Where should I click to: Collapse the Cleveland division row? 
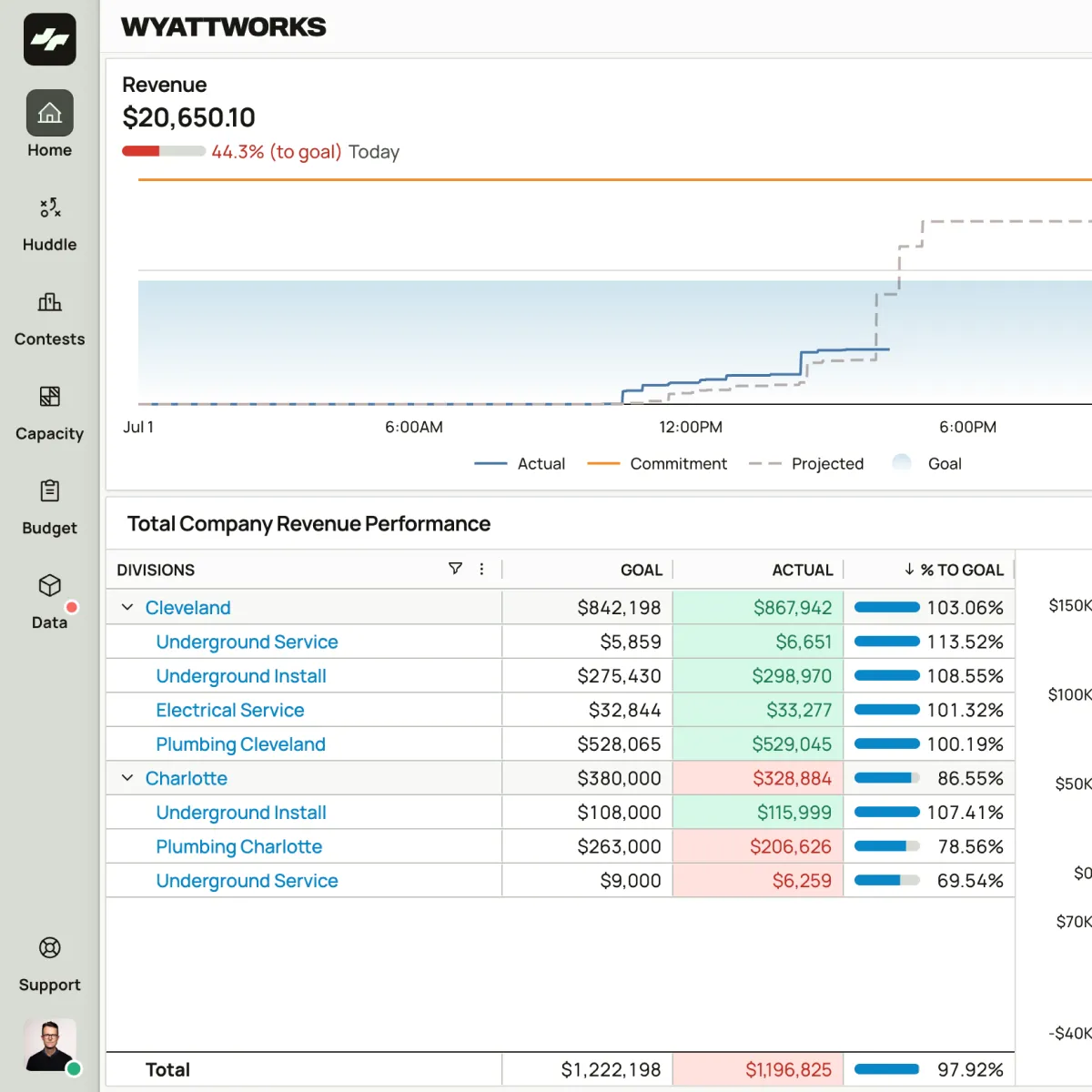pos(127,607)
